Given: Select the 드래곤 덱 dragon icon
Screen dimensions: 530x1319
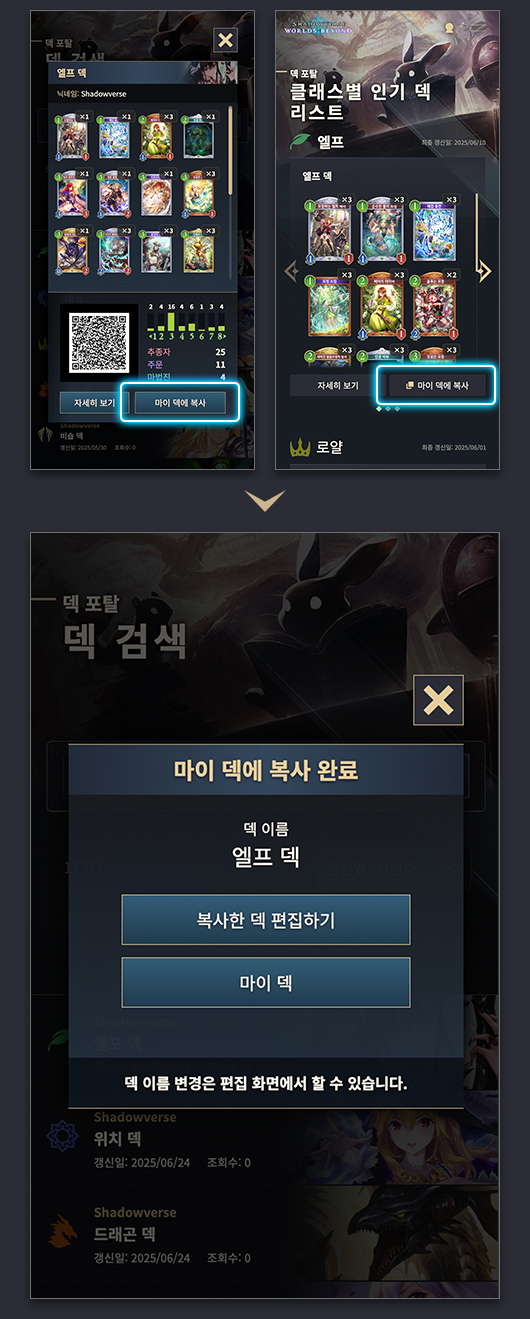Looking at the screenshot, I should pyautogui.click(x=63, y=1230).
